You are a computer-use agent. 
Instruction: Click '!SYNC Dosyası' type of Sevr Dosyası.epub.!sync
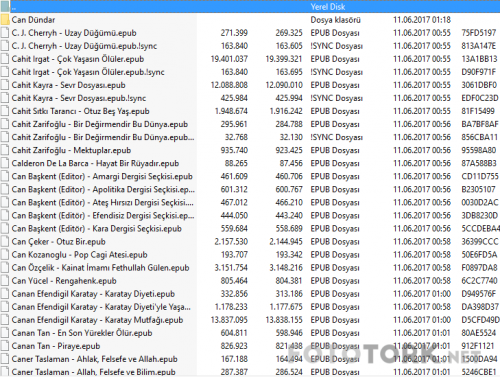click(336, 98)
